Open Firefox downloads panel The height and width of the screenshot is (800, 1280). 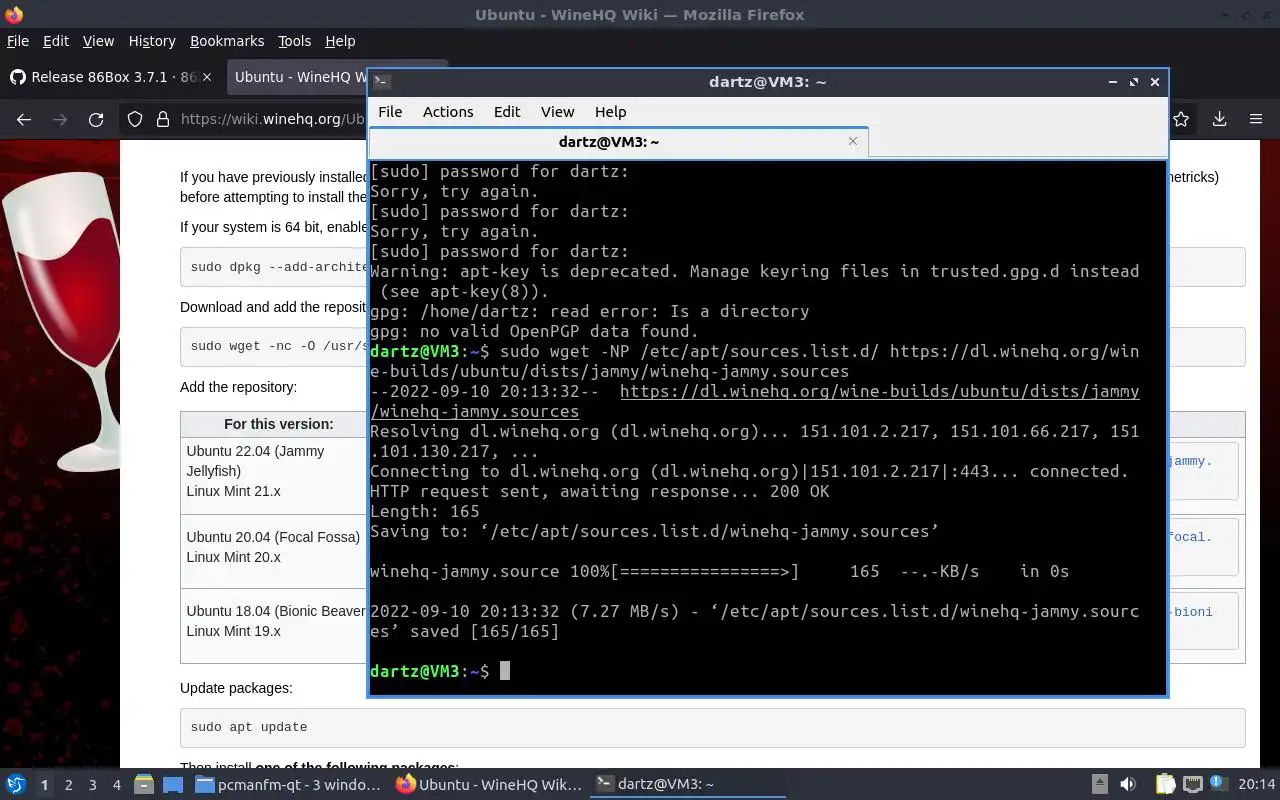click(1219, 119)
